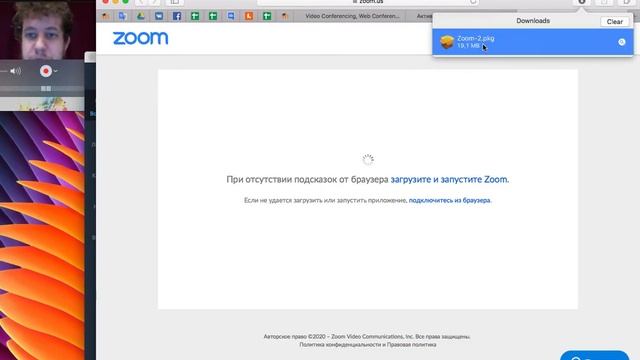Open the Google Translate bookmark icon
The height and width of the screenshot is (360, 640).
point(122,16)
